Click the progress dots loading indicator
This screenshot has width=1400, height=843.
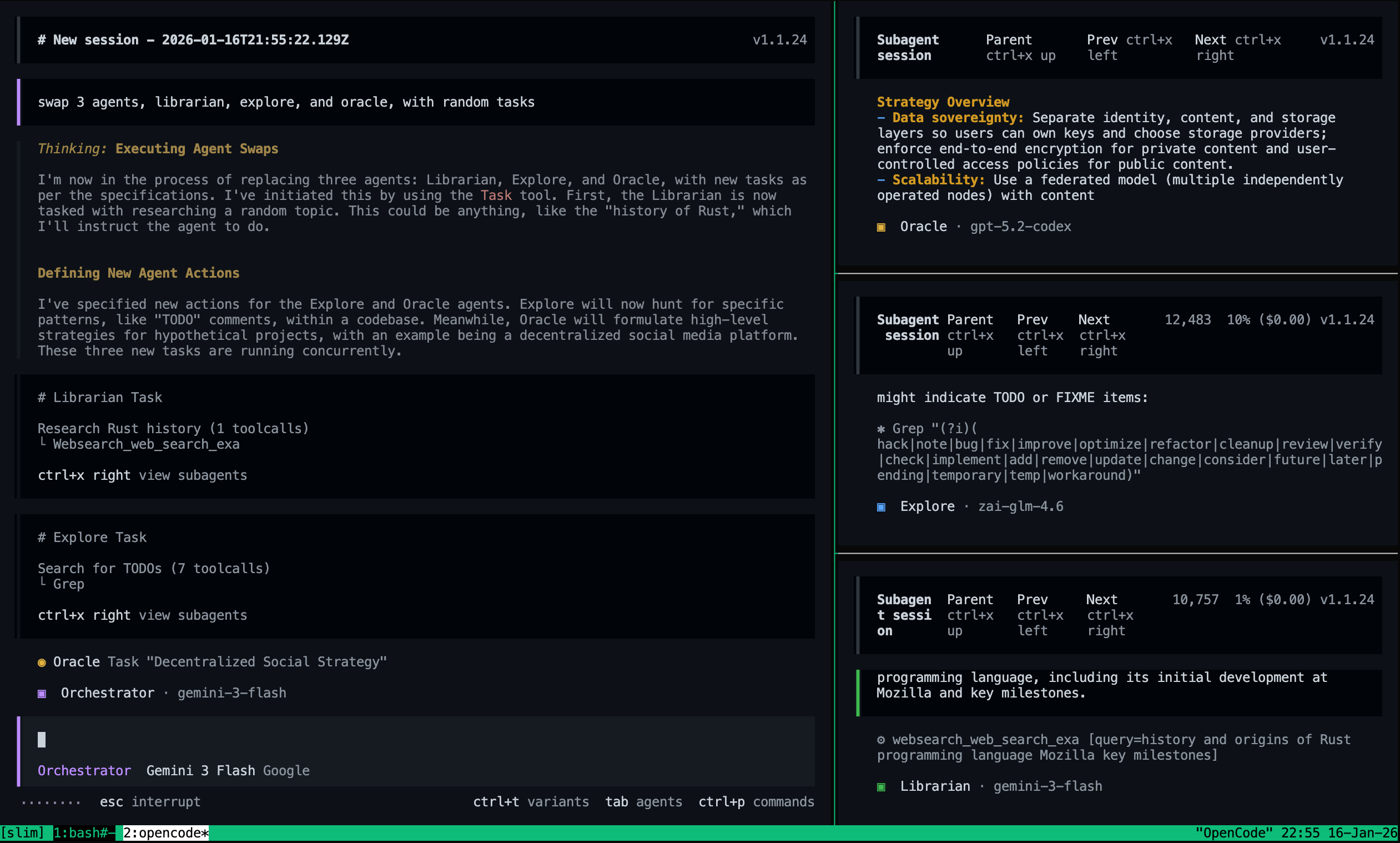[x=51, y=802]
